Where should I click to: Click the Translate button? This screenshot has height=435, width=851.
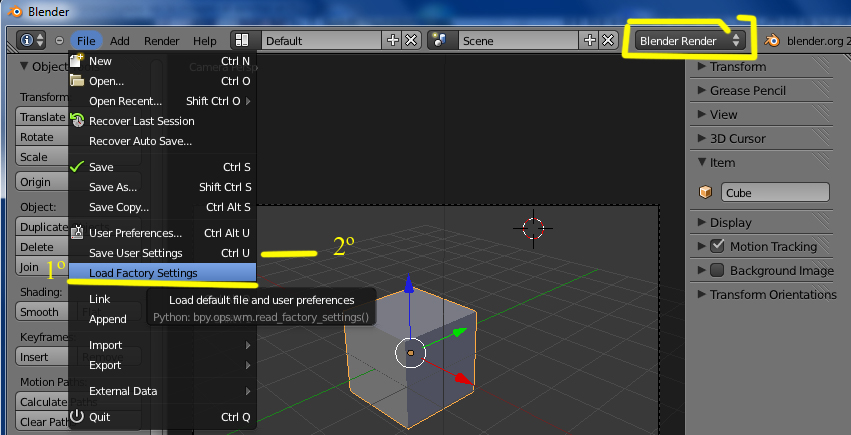[x=42, y=117]
